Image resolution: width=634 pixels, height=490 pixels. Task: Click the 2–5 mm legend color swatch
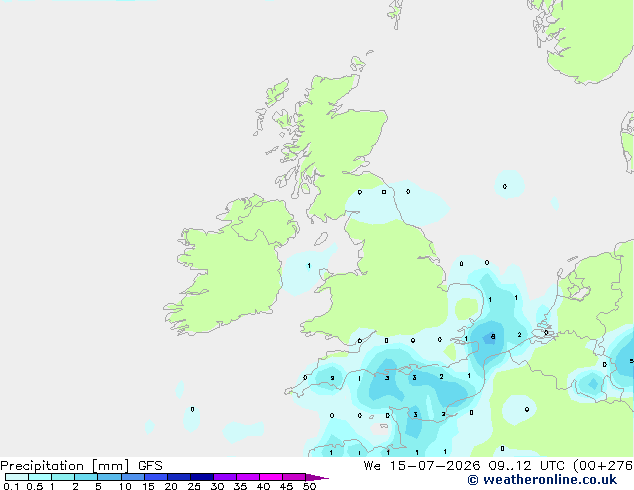point(86,477)
